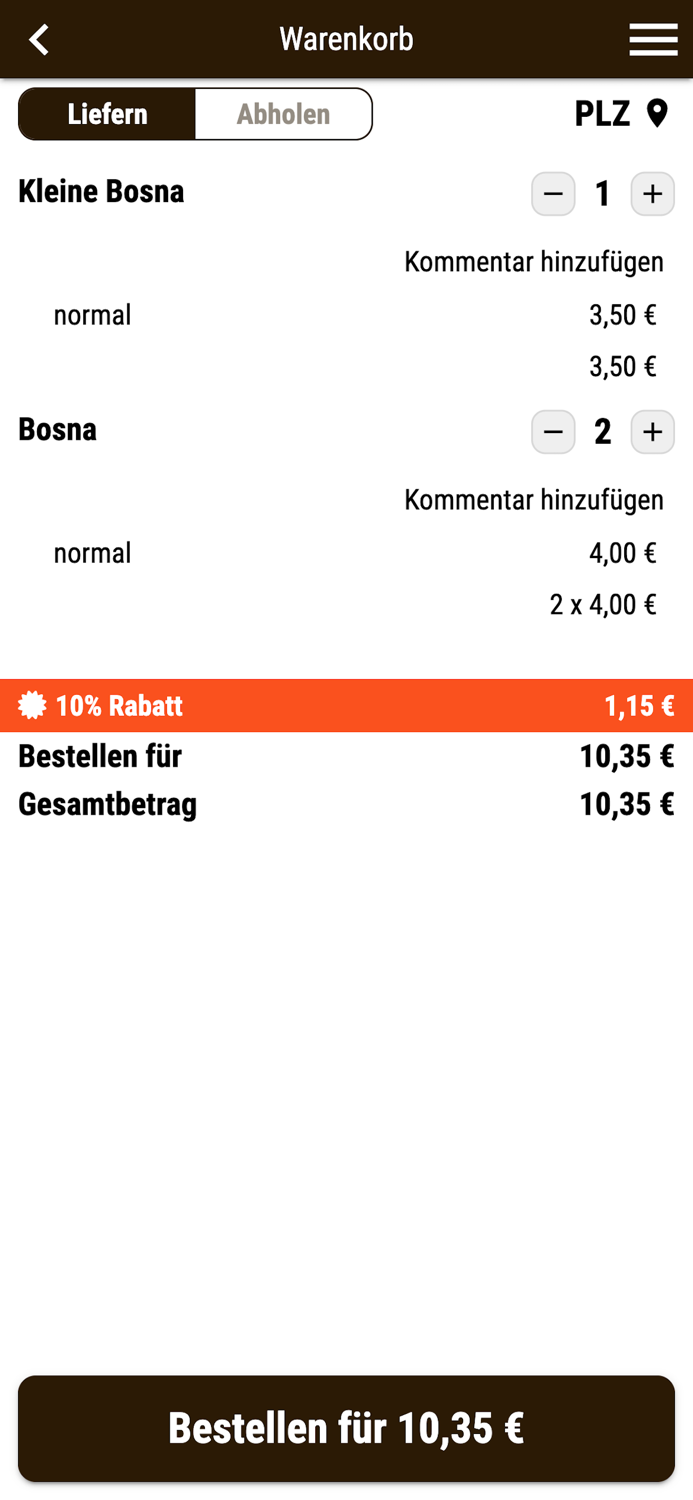The image size is (693, 1500).
Task: Tap the 10% Rabatt badge icon
Action: tap(33, 706)
